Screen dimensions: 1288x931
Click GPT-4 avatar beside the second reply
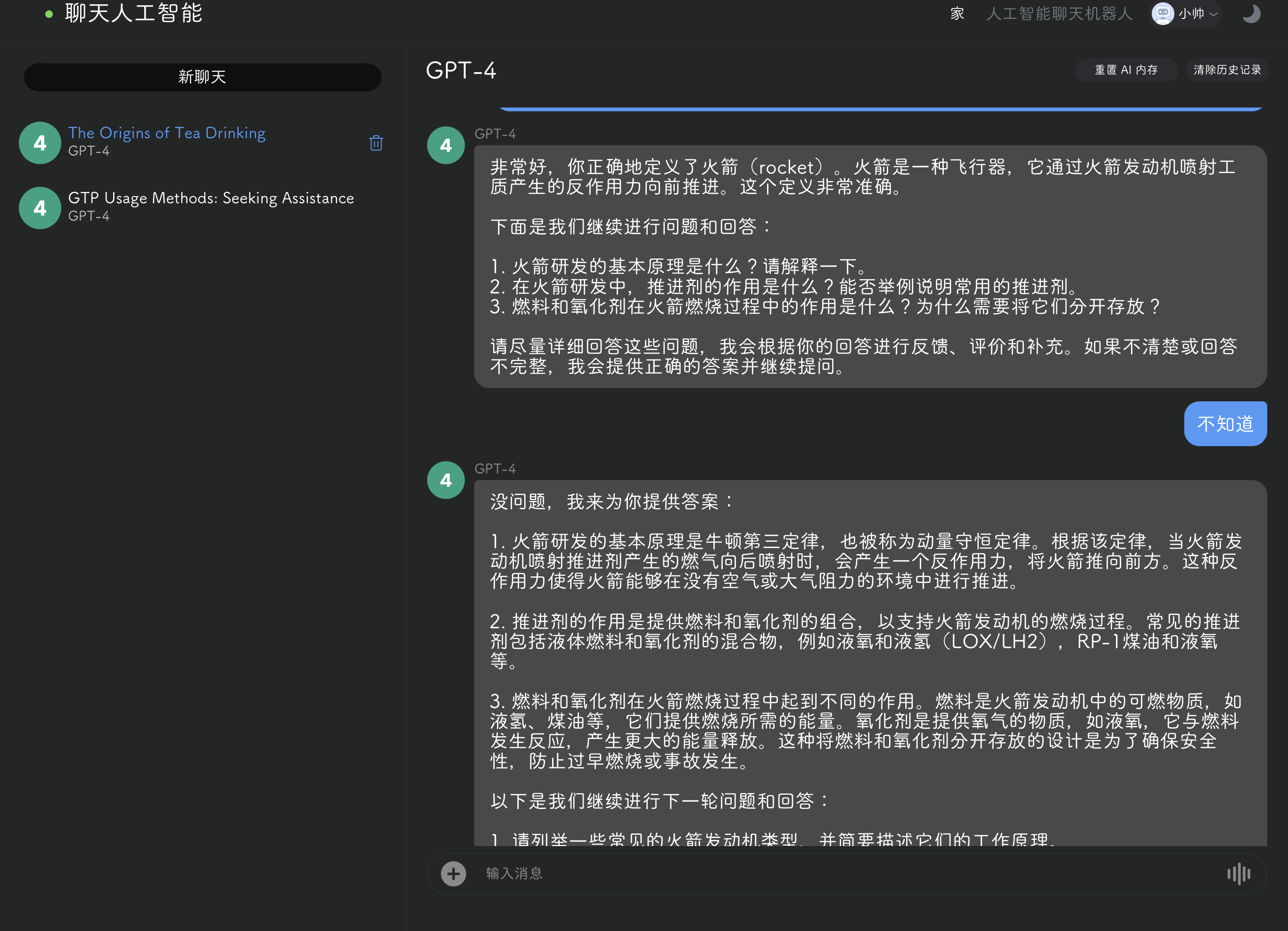coord(446,481)
